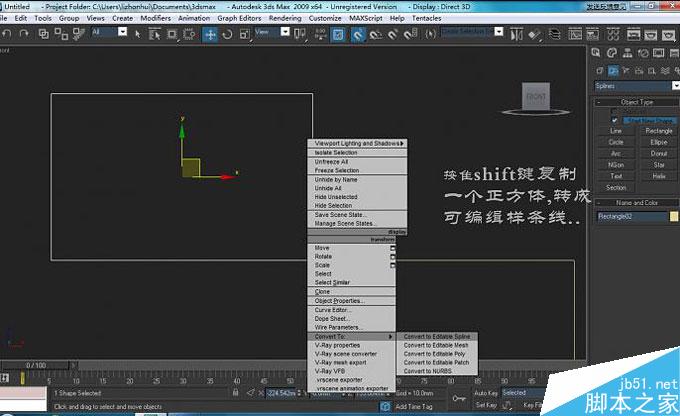Click Clone in the quad menu

pos(322,292)
